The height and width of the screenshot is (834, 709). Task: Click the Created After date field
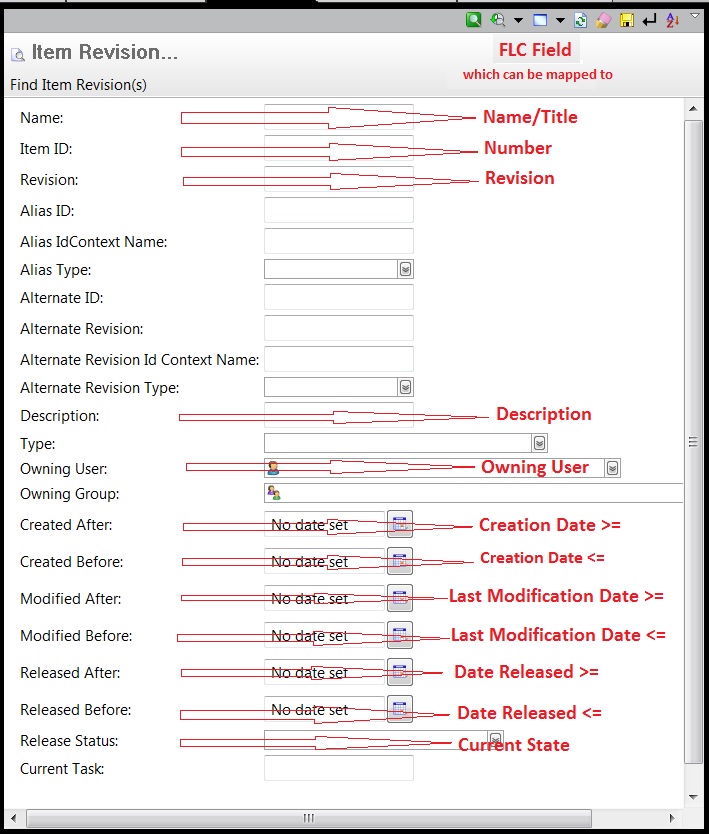[324, 524]
